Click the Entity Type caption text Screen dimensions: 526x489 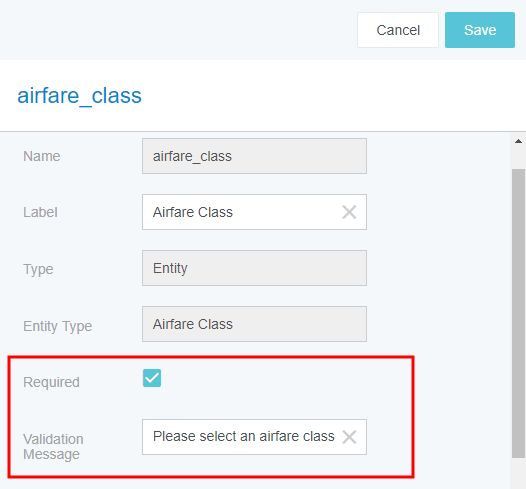coord(57,326)
